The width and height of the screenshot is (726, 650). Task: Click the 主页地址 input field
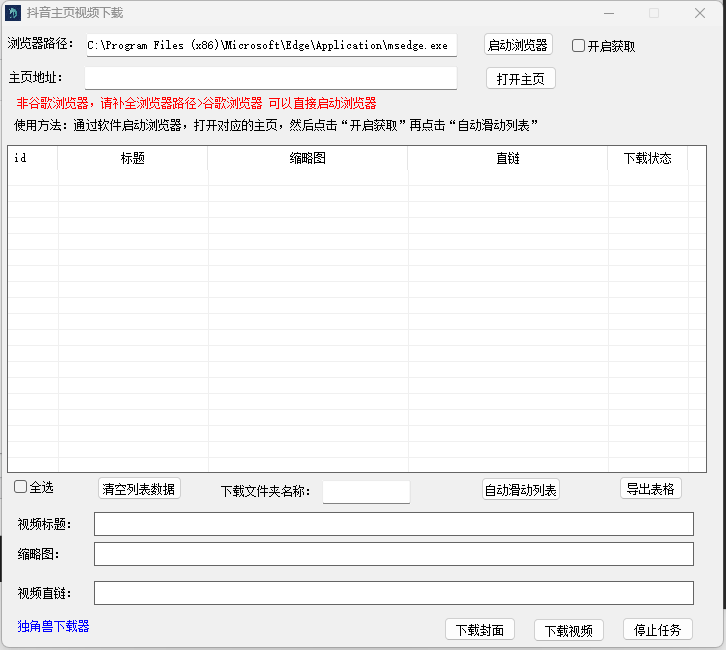tap(270, 78)
